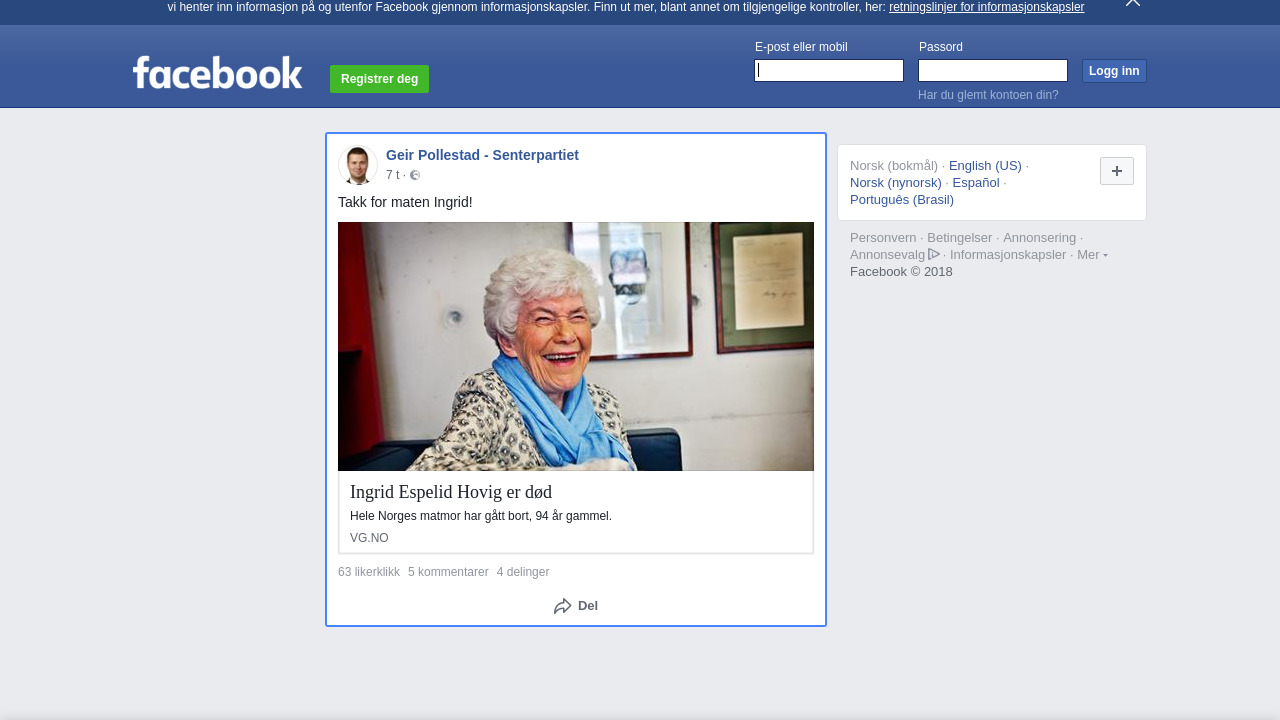
Task: View the 63 likerklikk list
Action: (369, 572)
